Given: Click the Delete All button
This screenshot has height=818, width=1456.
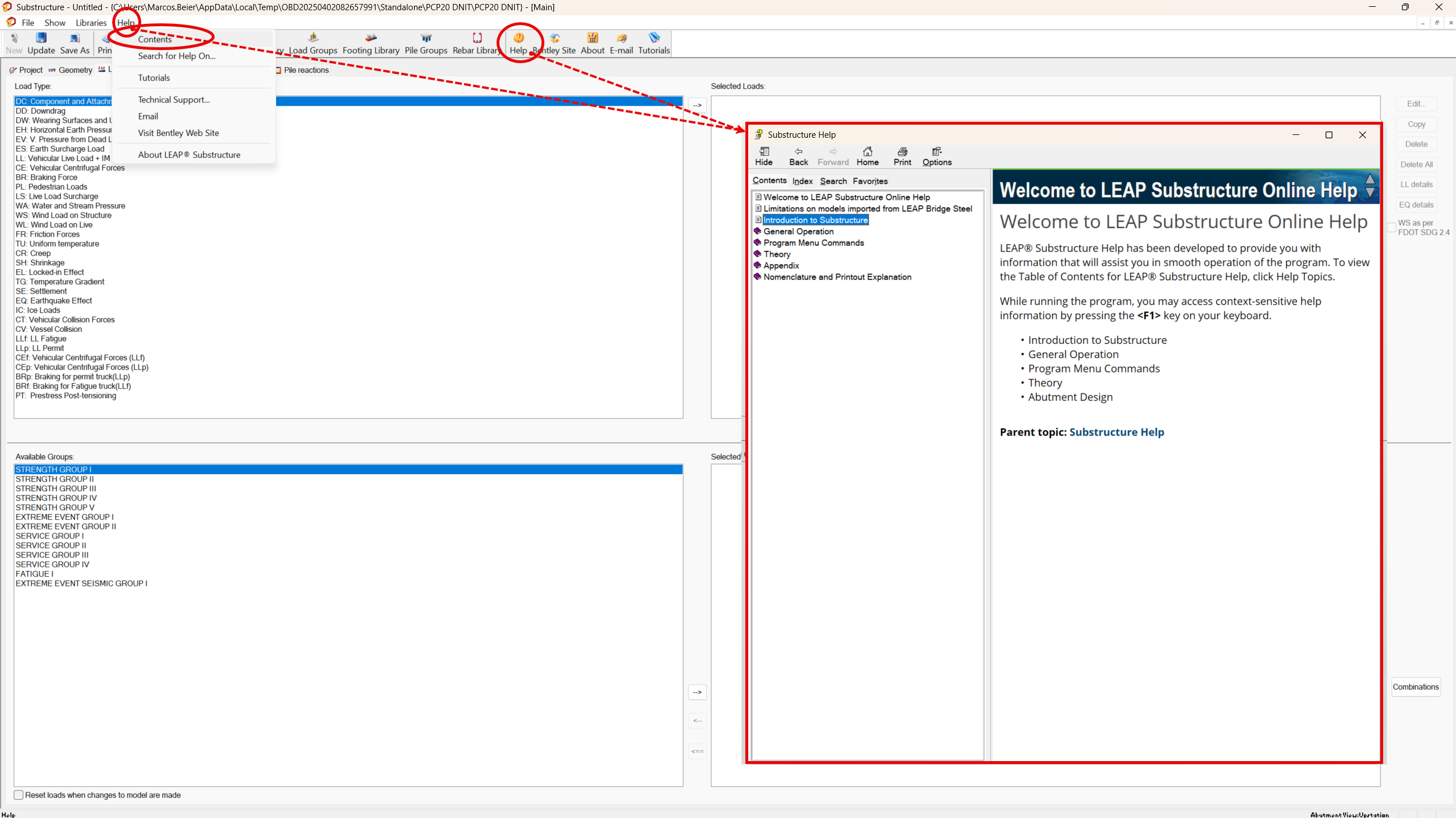Looking at the screenshot, I should click(x=1416, y=165).
